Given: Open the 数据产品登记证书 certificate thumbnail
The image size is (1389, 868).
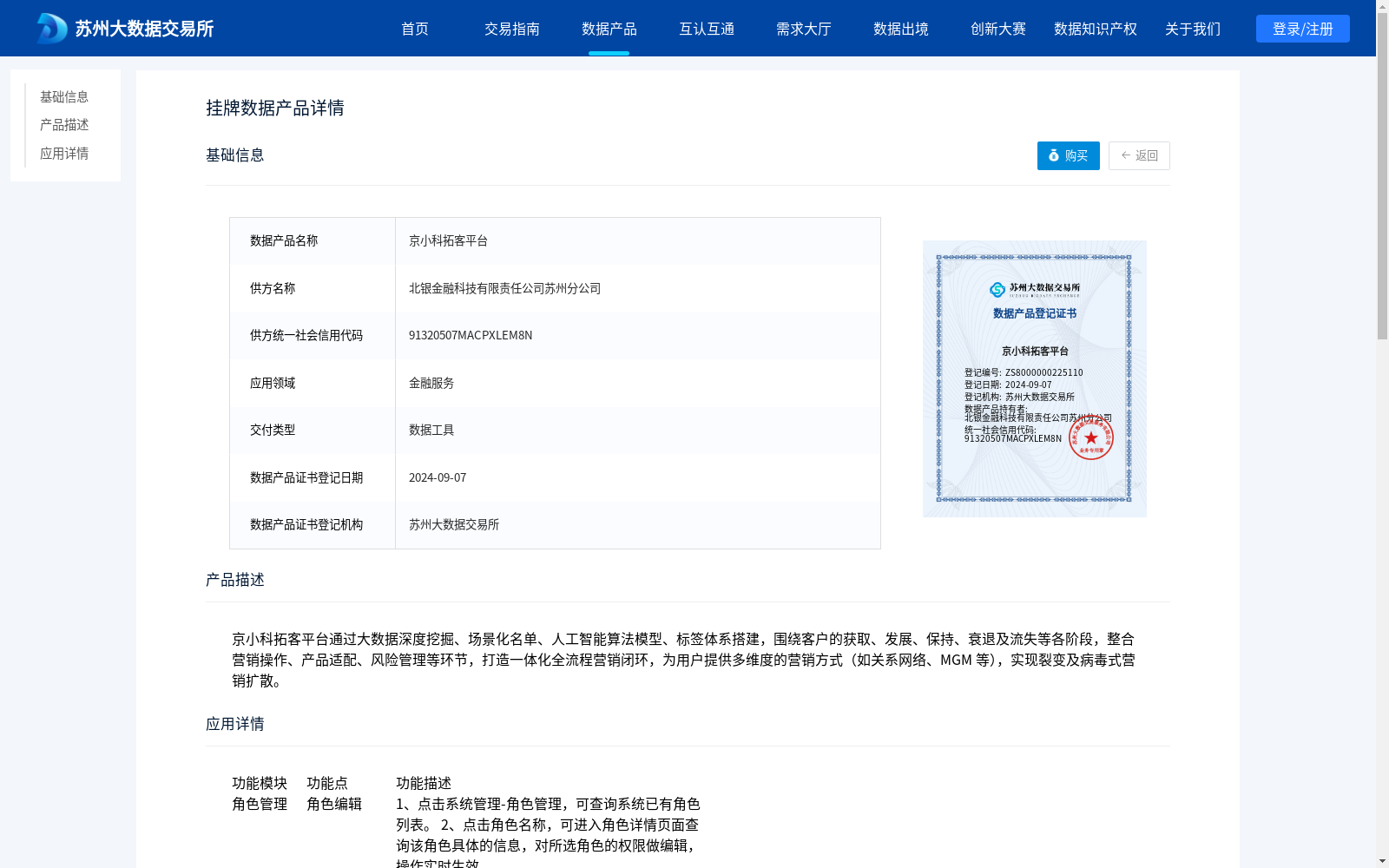Looking at the screenshot, I should 1035,378.
